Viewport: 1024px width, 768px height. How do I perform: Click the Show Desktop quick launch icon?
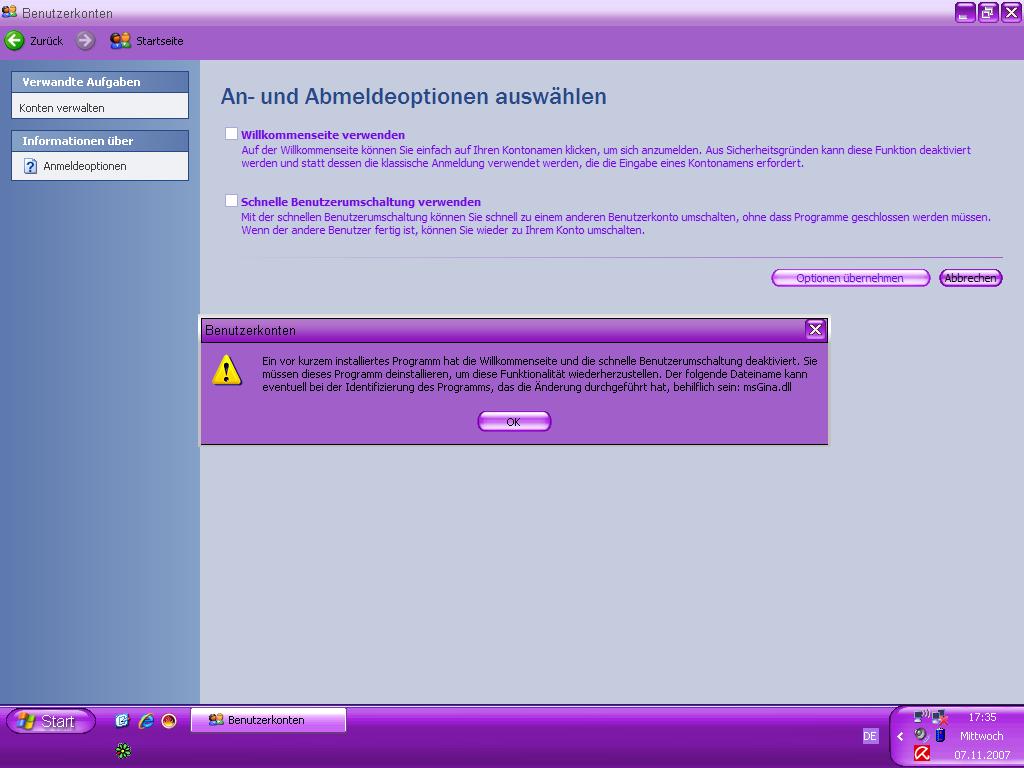coord(122,720)
